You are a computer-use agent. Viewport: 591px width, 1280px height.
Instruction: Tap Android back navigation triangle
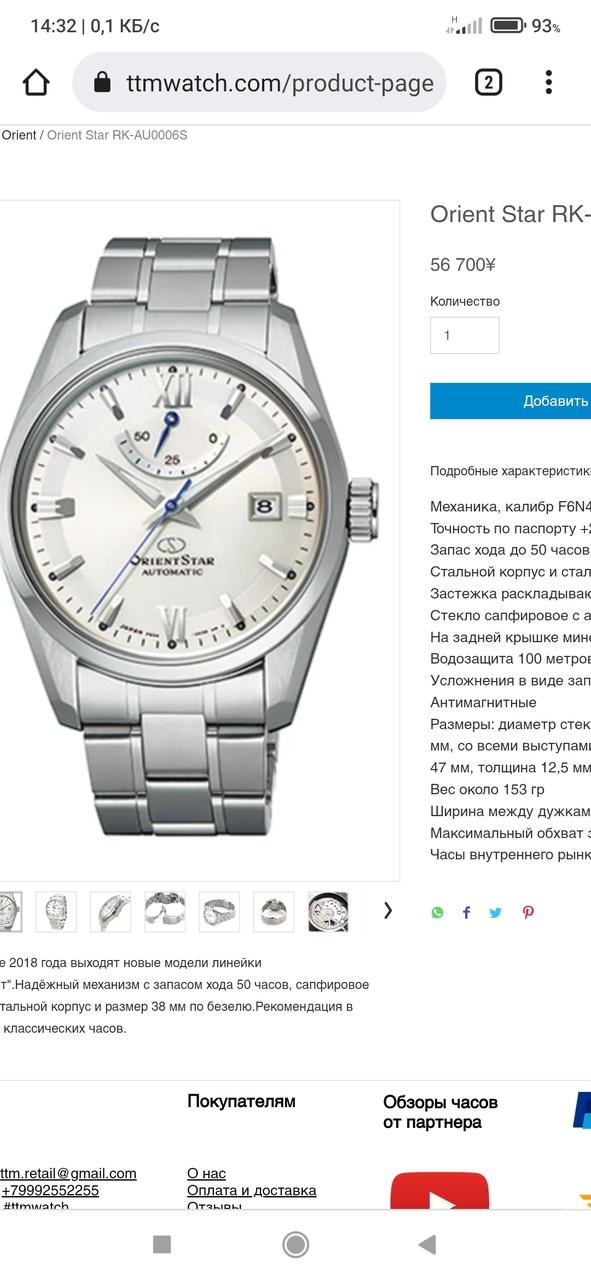pos(427,1244)
